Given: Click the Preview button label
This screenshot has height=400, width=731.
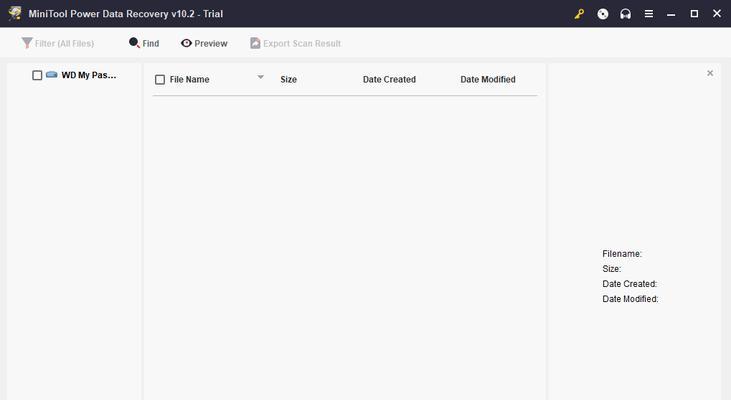Looking at the screenshot, I should tap(211, 43).
